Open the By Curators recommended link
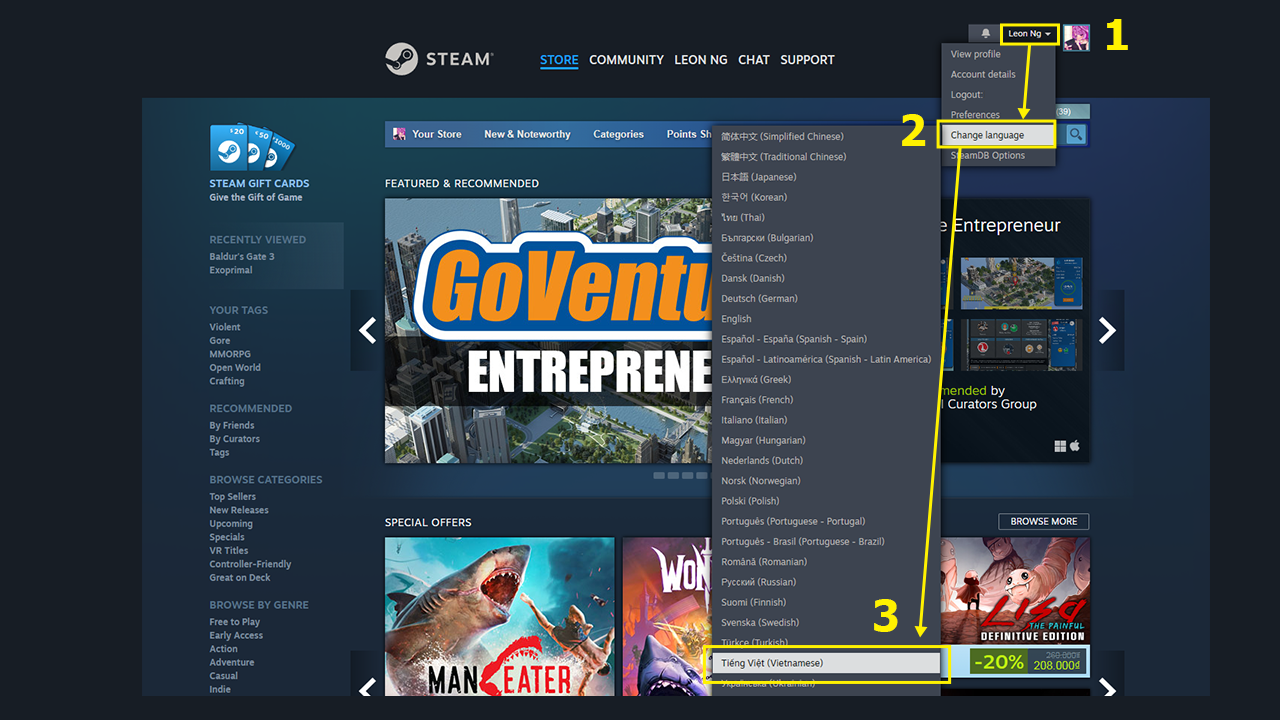 click(234, 439)
